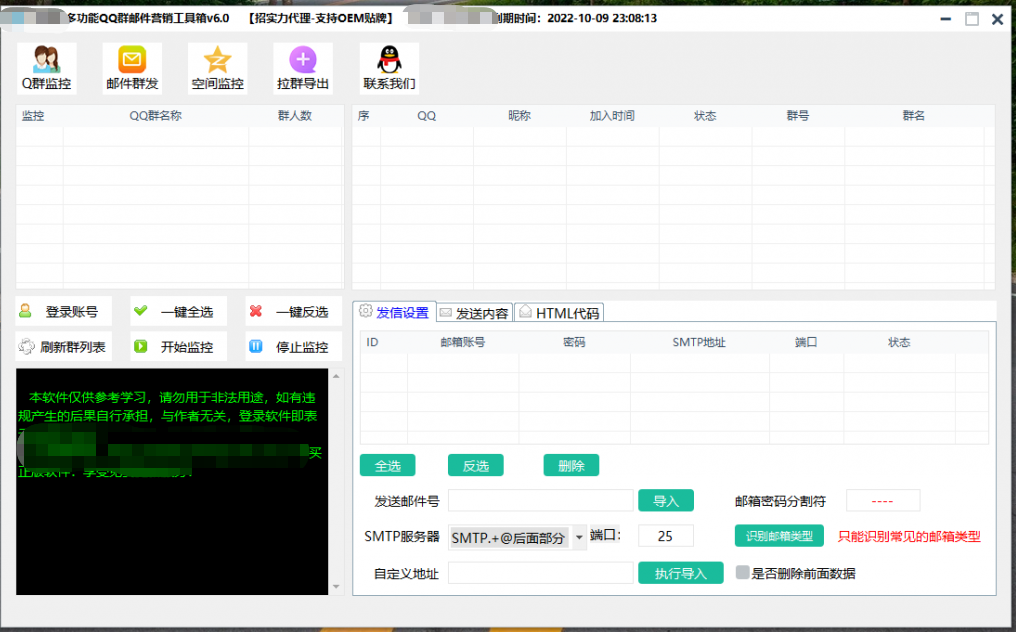
Task: Open the Q群监控 tool
Action: pos(47,68)
